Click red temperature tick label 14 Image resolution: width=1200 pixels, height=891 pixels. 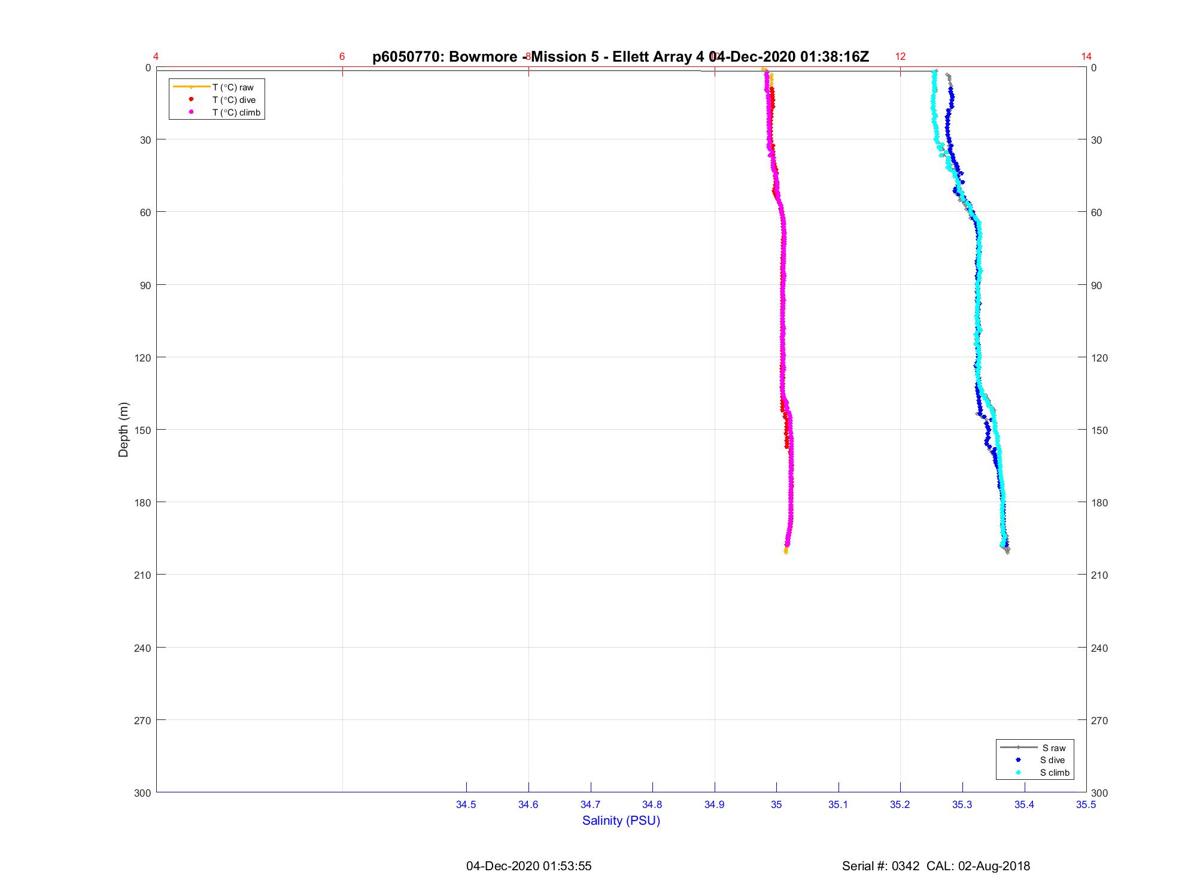[x=1086, y=57]
